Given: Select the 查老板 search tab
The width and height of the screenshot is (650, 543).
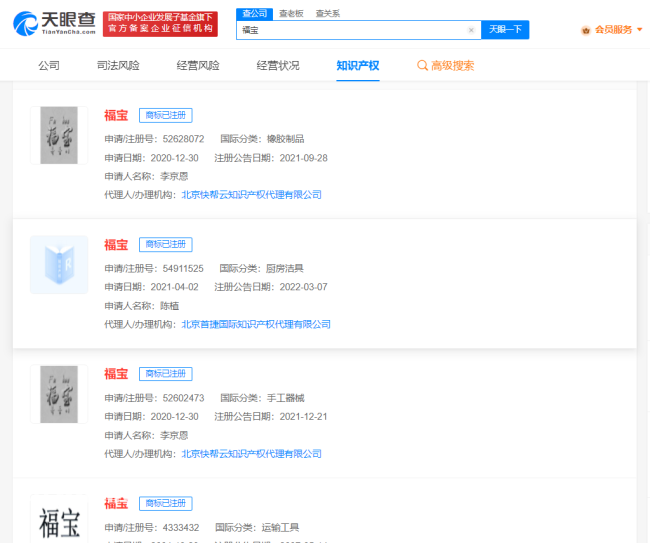Looking at the screenshot, I should [x=291, y=14].
